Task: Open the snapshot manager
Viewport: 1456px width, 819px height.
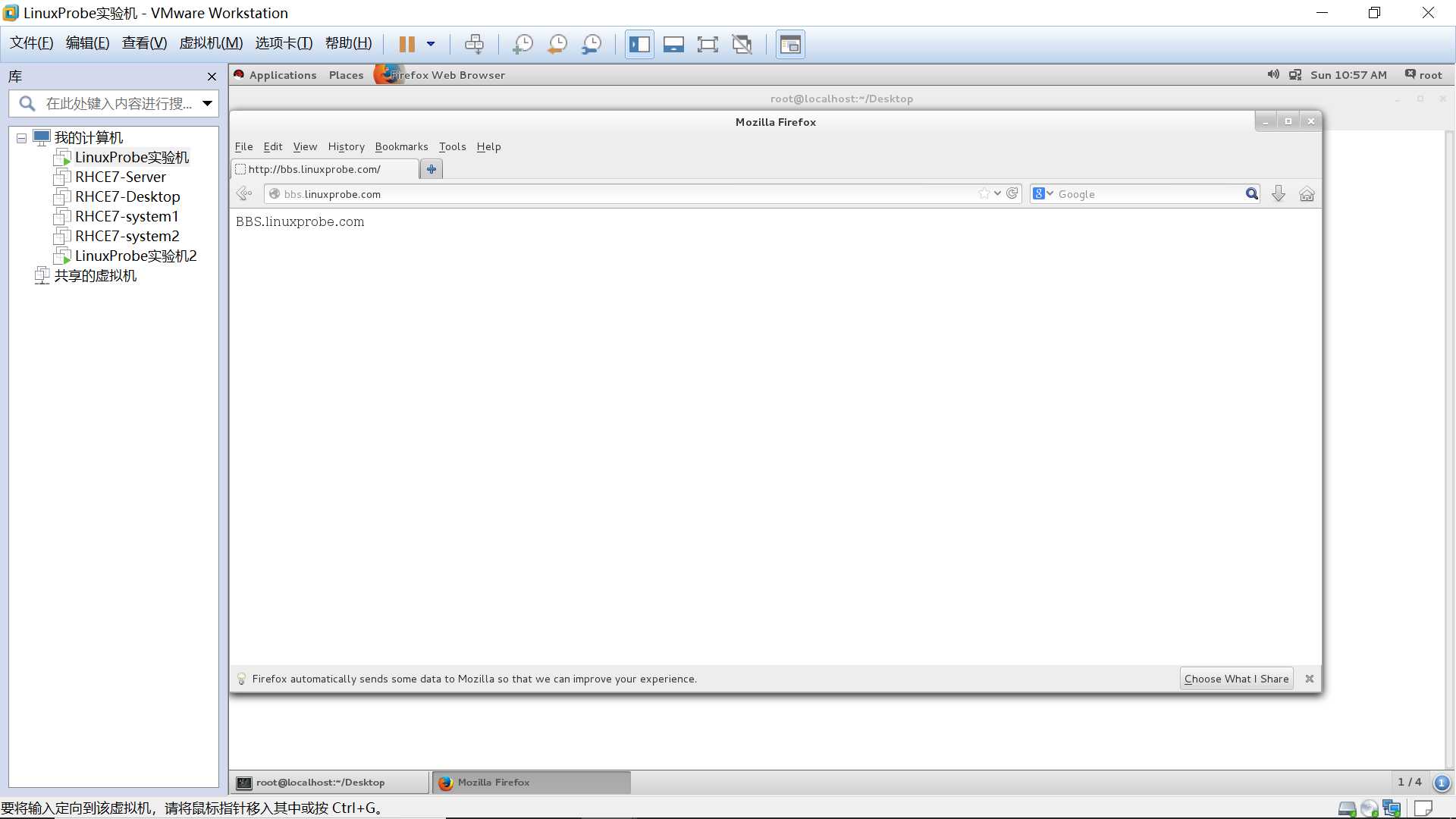Action: tap(591, 44)
